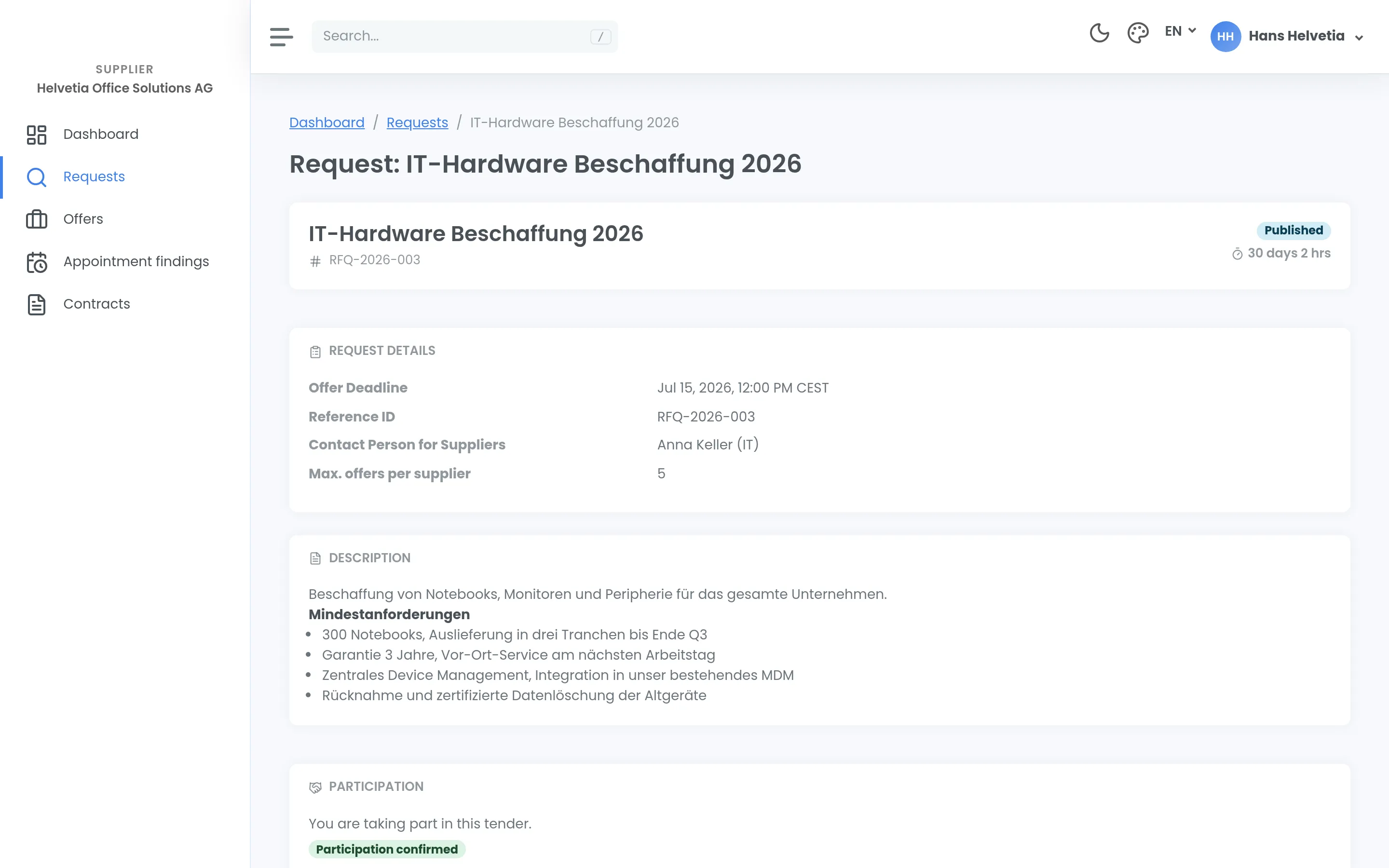Click the 30 days 2 hrs countdown

[1289, 253]
